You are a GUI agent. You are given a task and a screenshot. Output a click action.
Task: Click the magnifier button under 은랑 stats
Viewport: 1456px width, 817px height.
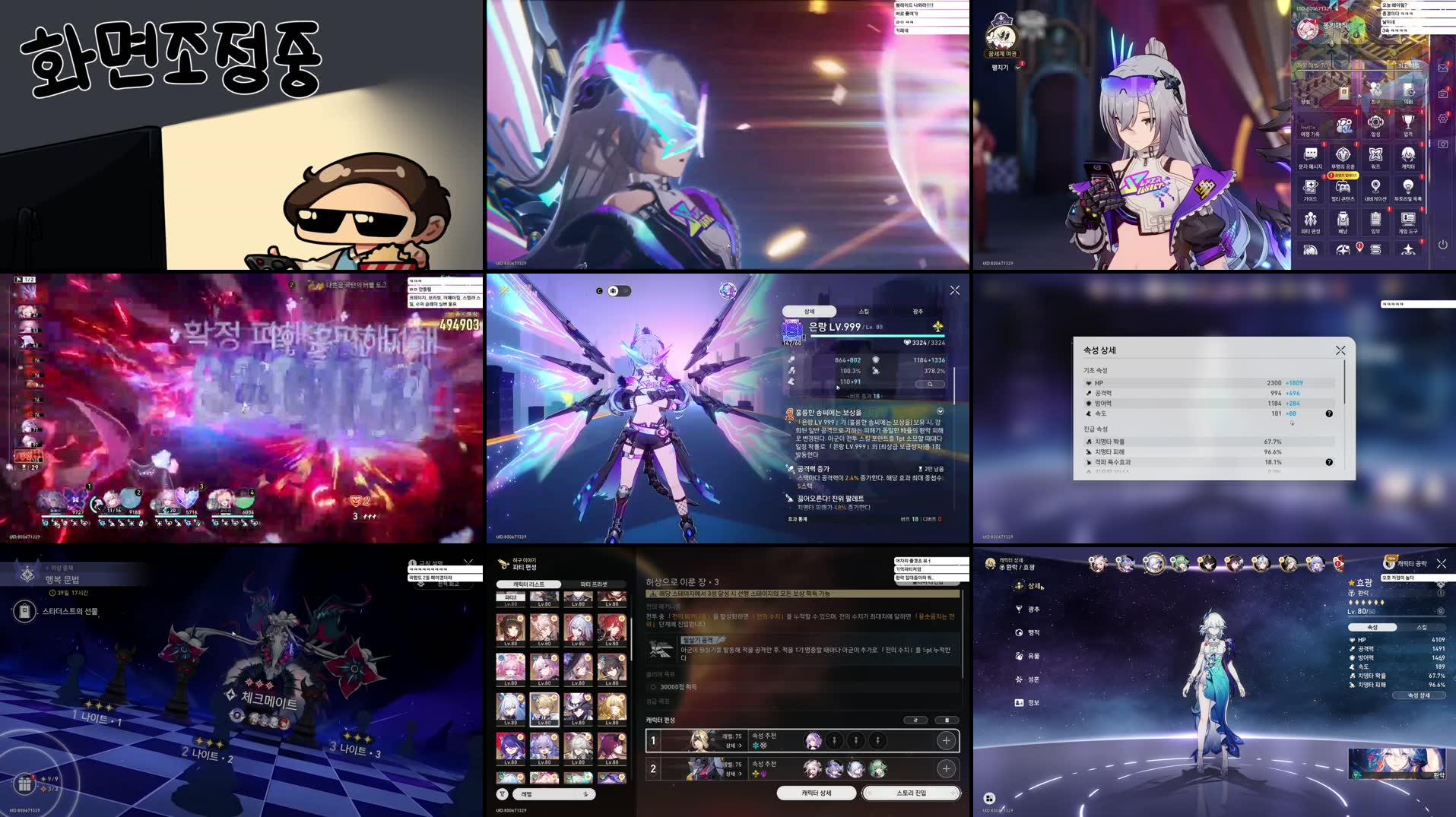(x=930, y=385)
